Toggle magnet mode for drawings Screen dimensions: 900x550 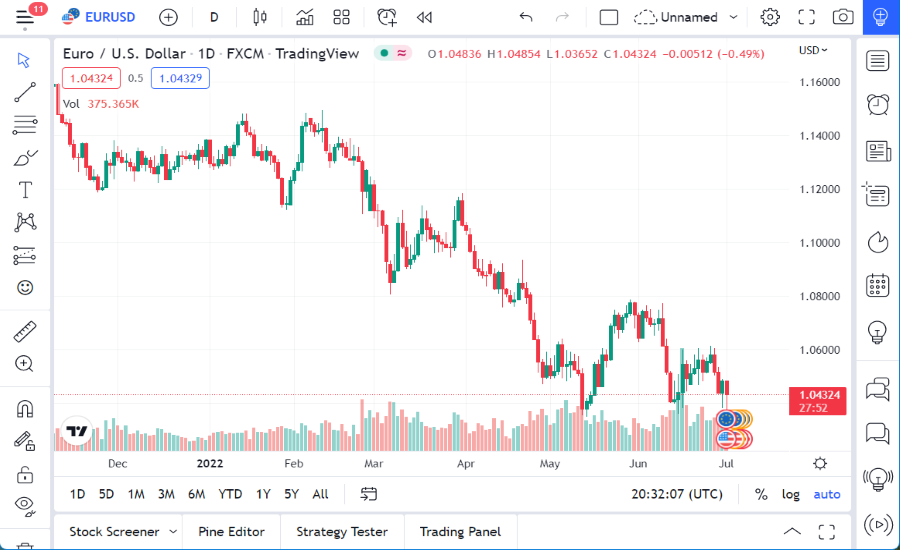pos(25,408)
